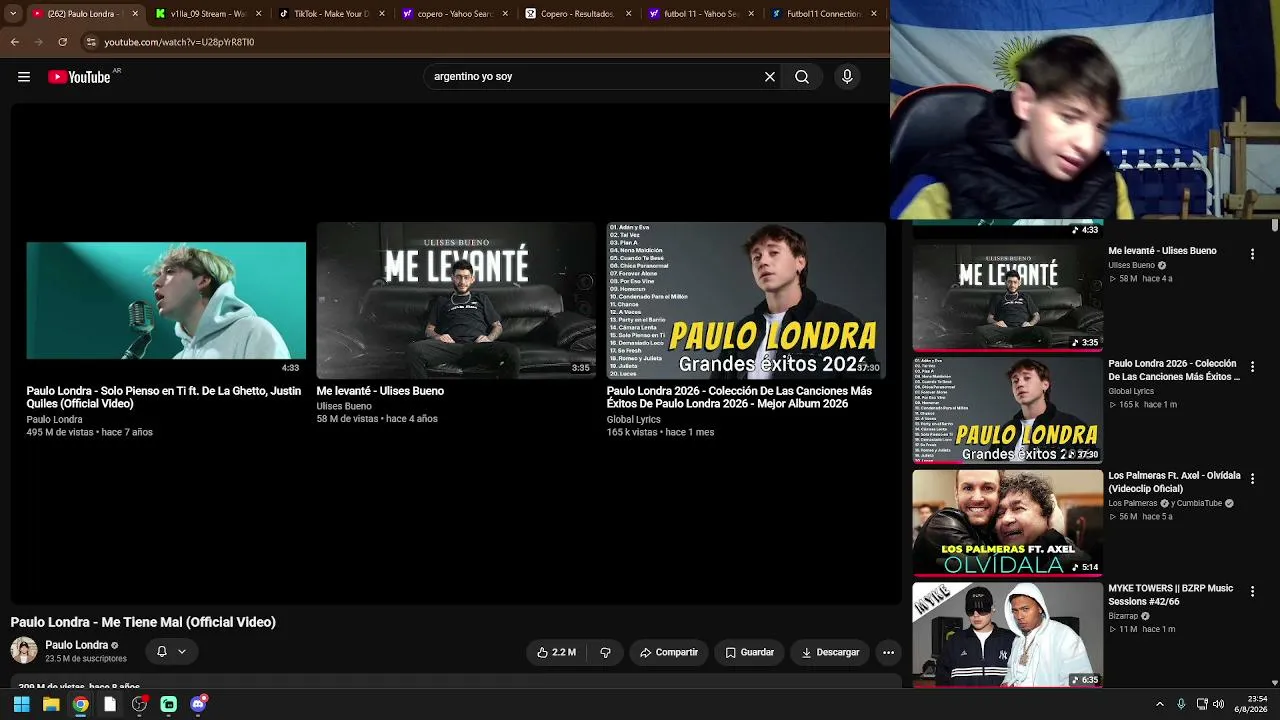Screen dimensions: 1280x720
Task: Play Me levanté end-screen thumbnail
Action: (456, 300)
